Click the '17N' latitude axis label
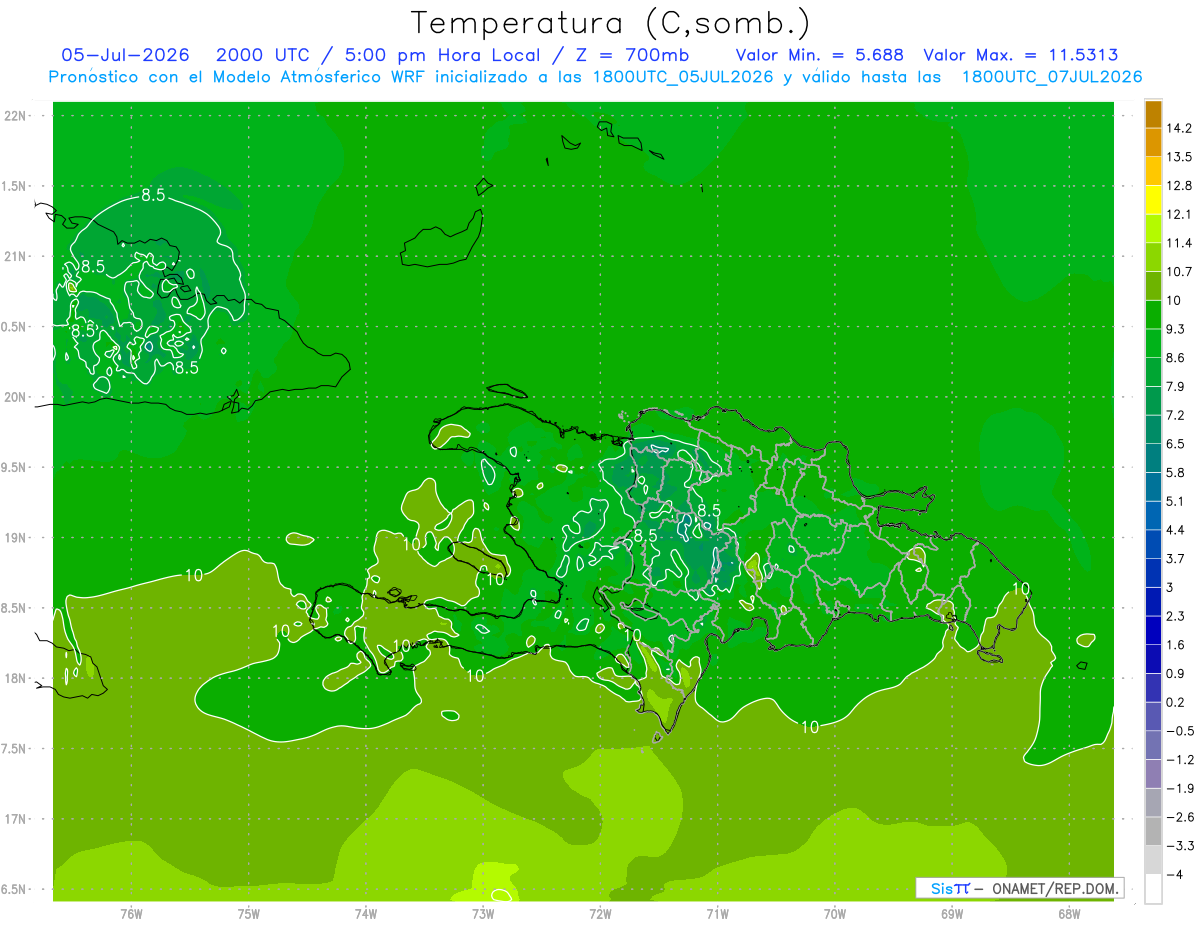The image size is (1200, 927). click(x=16, y=819)
